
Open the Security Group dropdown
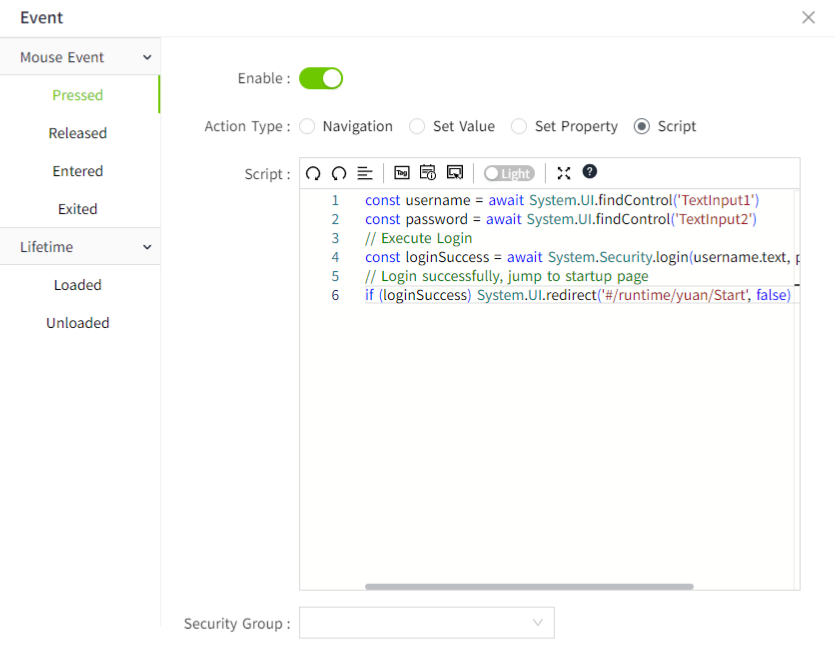point(427,623)
